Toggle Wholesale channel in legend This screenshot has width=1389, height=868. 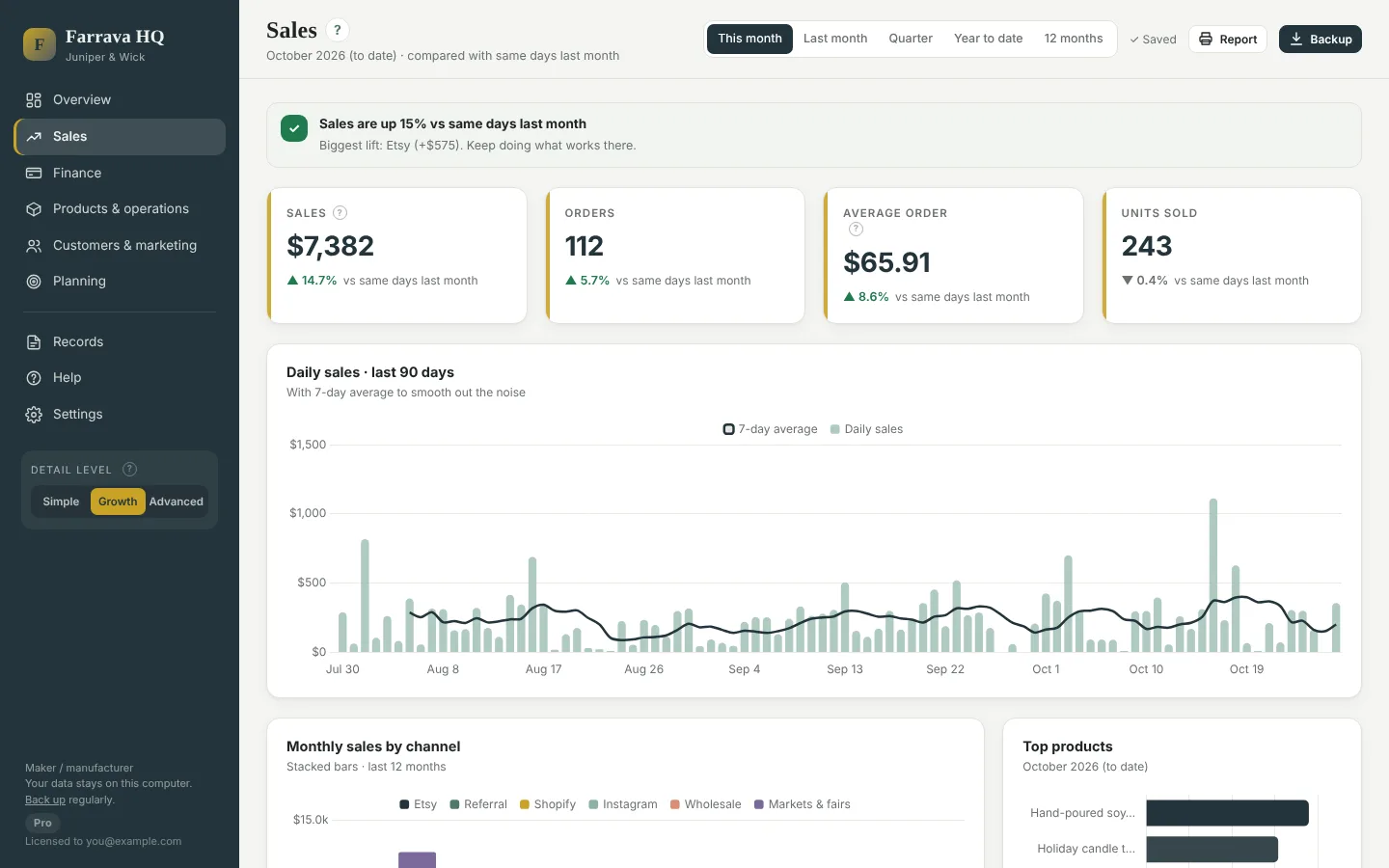pos(706,804)
